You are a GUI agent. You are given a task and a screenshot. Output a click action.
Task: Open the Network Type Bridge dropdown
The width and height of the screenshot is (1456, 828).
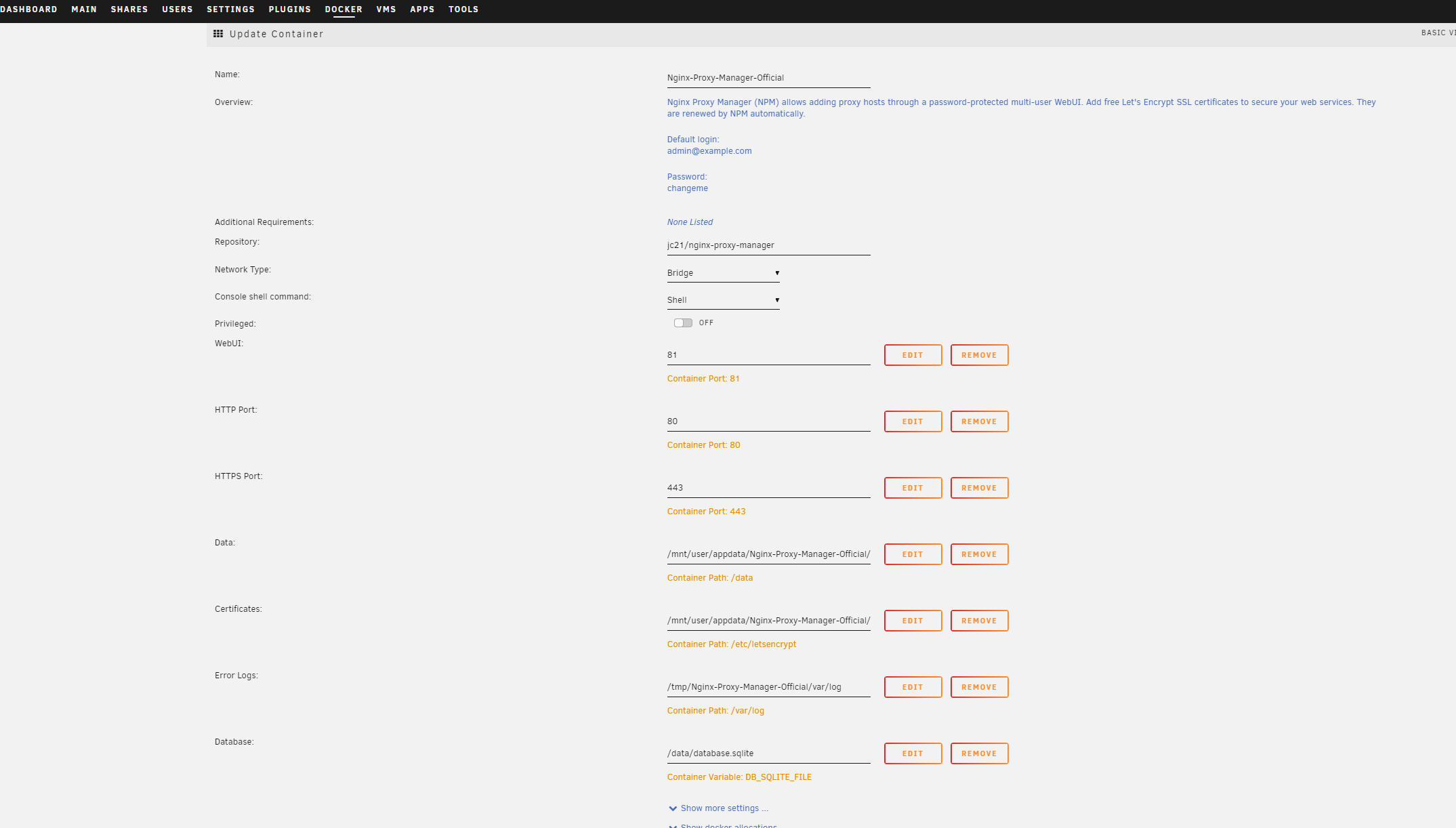pos(723,273)
